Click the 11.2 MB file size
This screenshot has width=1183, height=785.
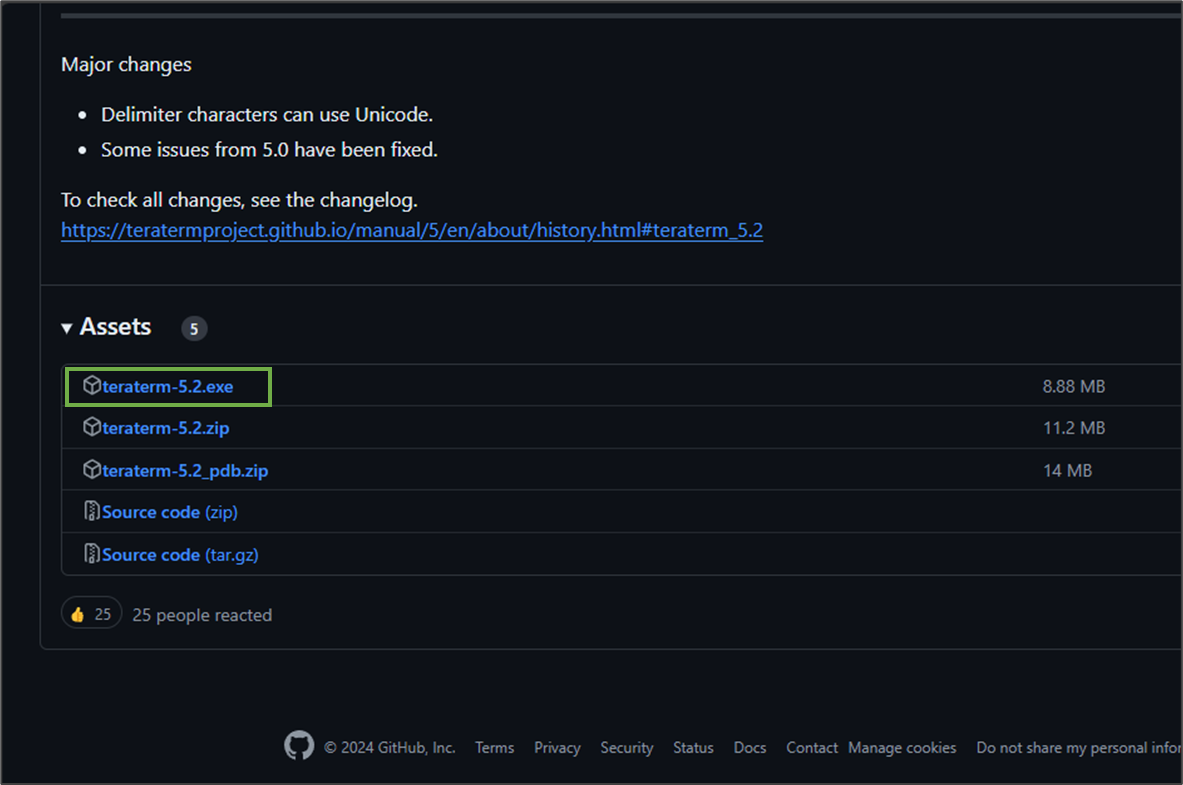(1074, 428)
